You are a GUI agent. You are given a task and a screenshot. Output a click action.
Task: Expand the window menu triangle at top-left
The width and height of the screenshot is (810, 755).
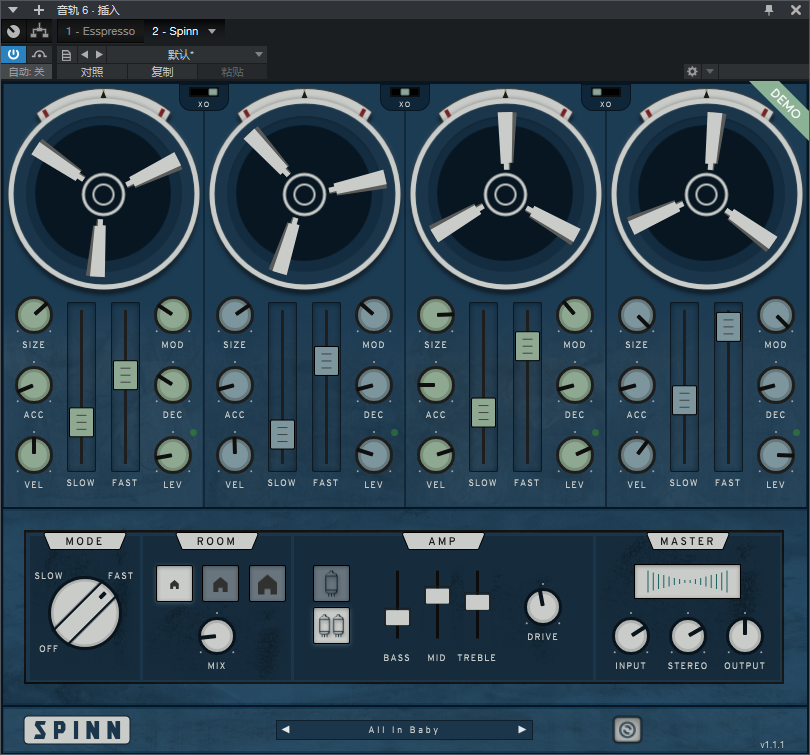point(13,10)
